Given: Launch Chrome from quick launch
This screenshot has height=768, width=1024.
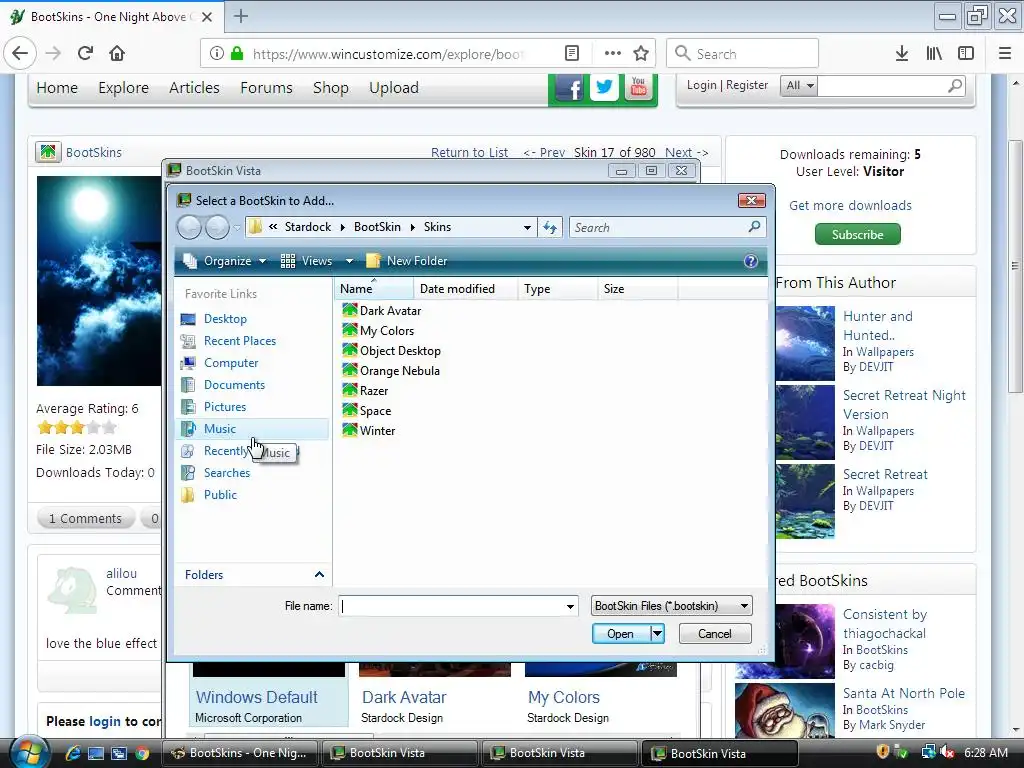Looking at the screenshot, I should 142,753.
